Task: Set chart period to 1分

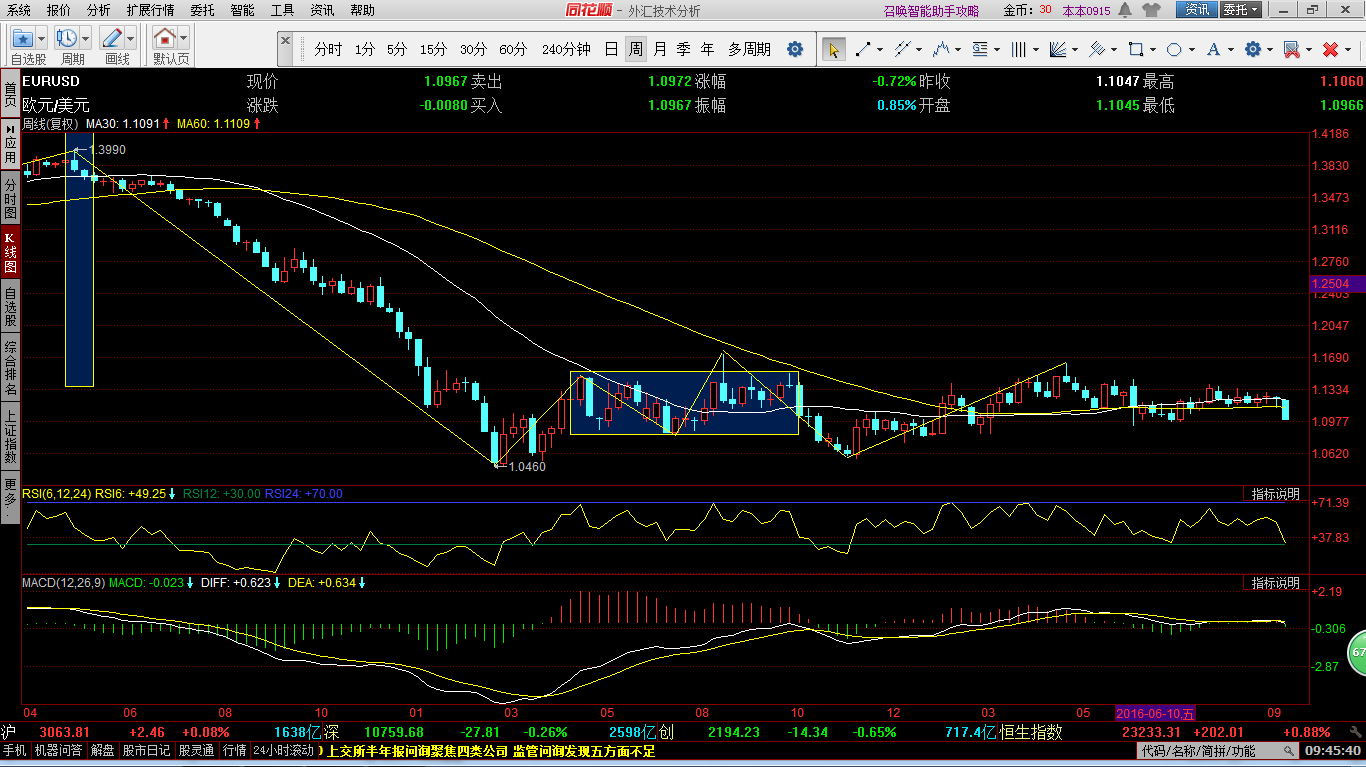Action: coord(365,49)
